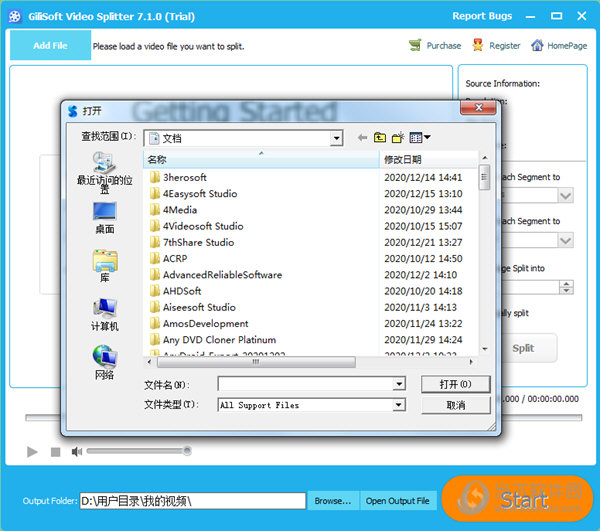The height and width of the screenshot is (531, 600).
Task: Click the Split button
Action: point(523,348)
